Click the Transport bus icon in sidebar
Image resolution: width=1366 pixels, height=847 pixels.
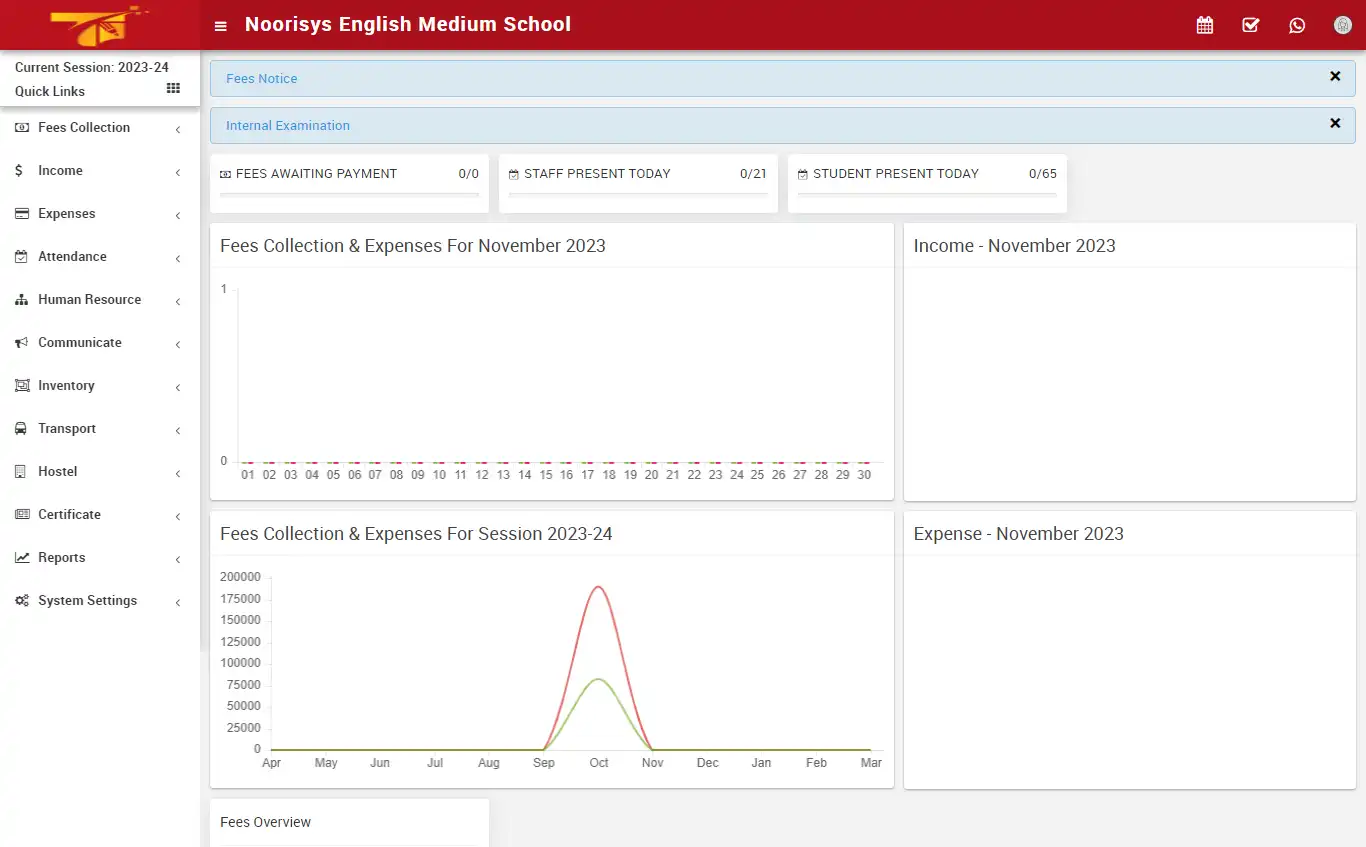point(21,428)
